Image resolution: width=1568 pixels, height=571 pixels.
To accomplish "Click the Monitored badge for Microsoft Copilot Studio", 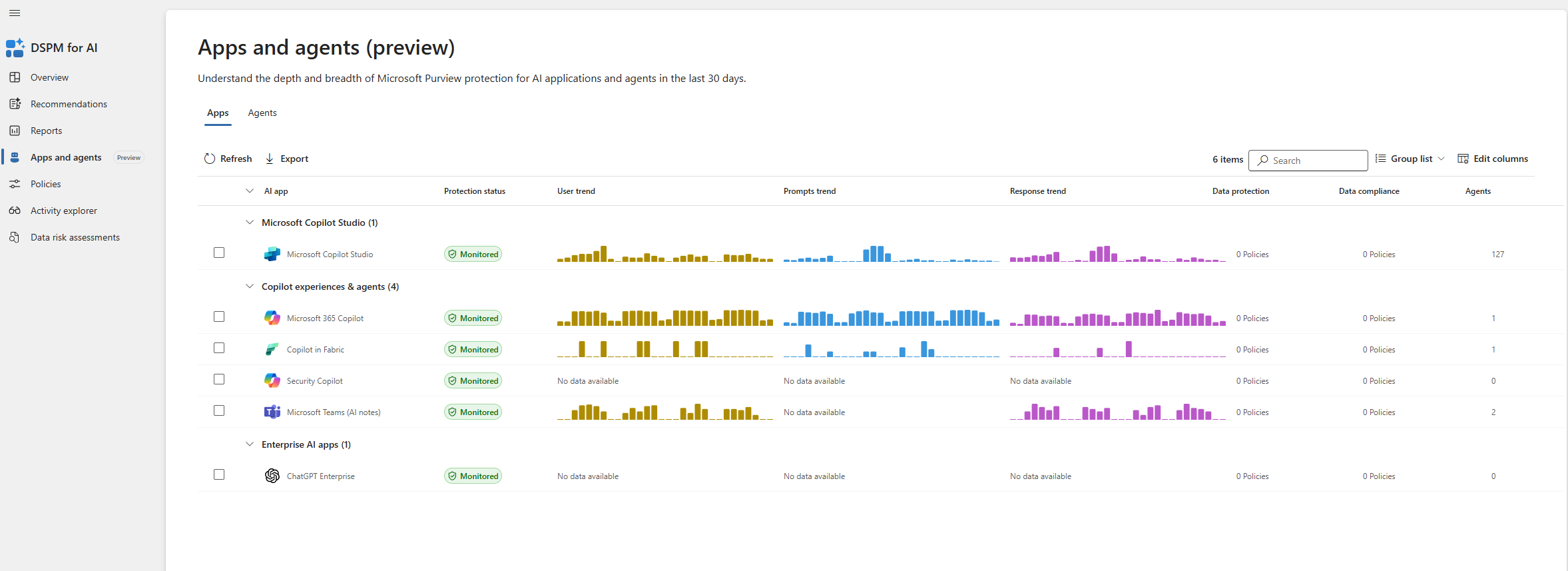I will click(473, 254).
